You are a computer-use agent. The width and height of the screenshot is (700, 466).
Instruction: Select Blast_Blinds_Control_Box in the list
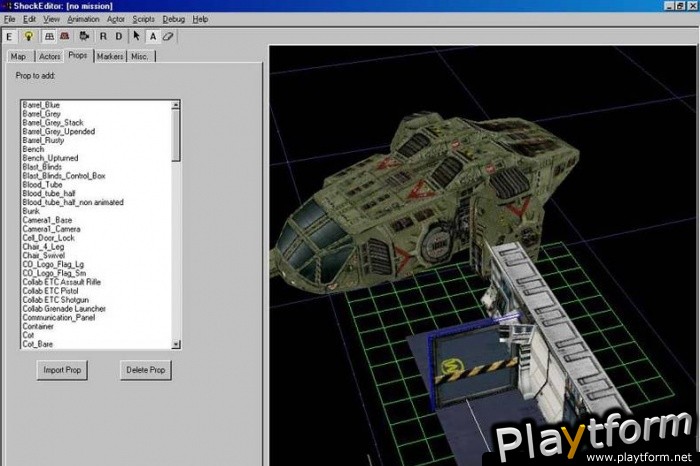pyautogui.click(x=64, y=176)
